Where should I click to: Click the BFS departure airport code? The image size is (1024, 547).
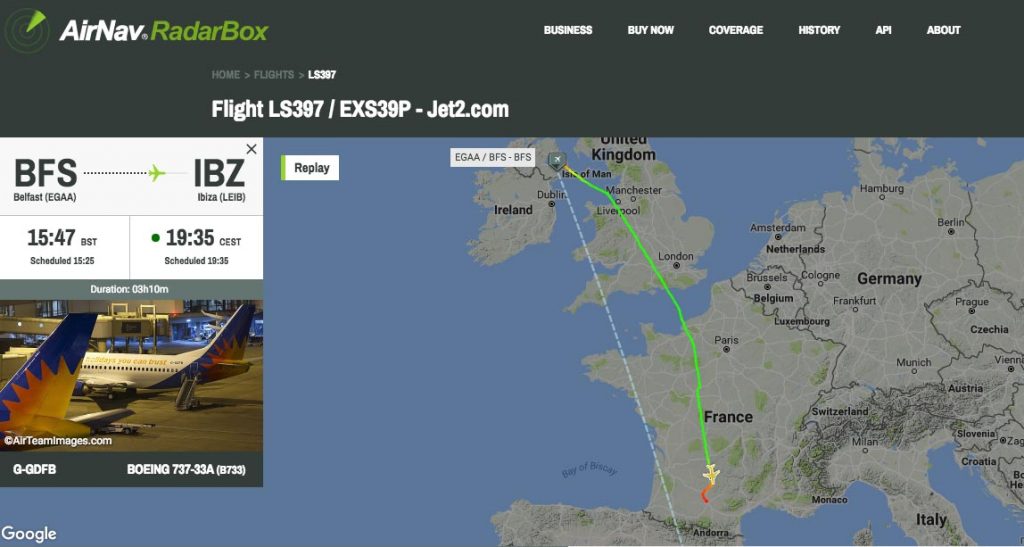coord(46,173)
